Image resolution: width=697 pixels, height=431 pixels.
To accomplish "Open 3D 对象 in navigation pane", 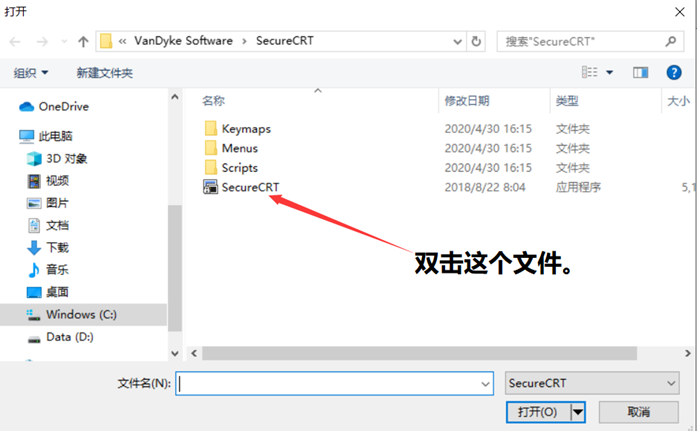I will pos(67,159).
